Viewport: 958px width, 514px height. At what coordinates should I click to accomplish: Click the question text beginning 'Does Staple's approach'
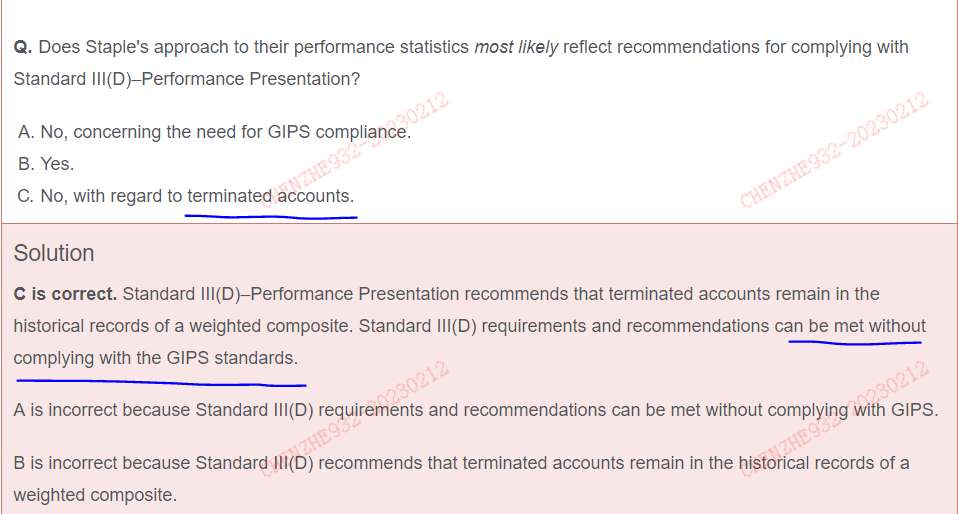[x=461, y=63]
